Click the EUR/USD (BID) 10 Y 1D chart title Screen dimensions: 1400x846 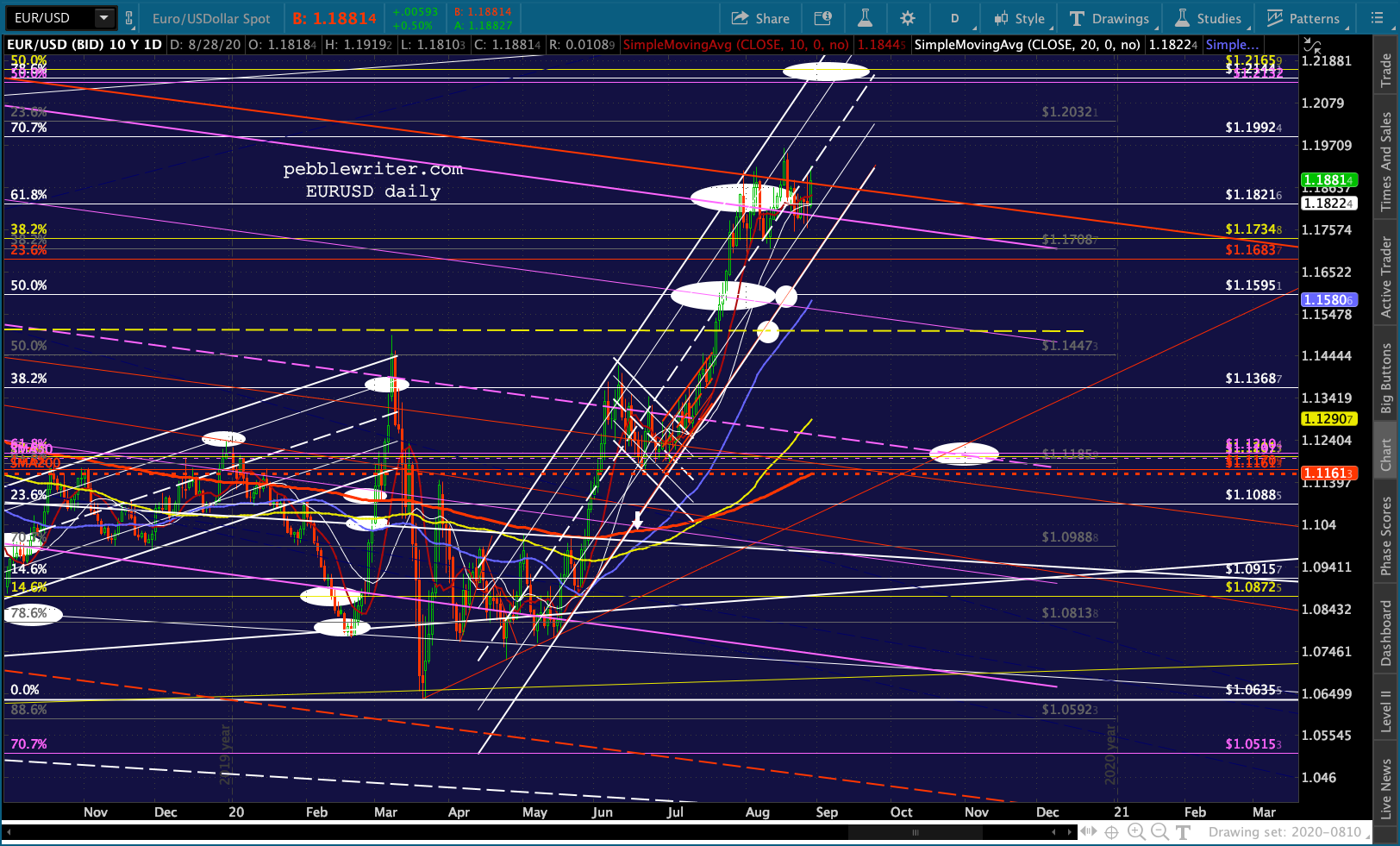tap(84, 44)
